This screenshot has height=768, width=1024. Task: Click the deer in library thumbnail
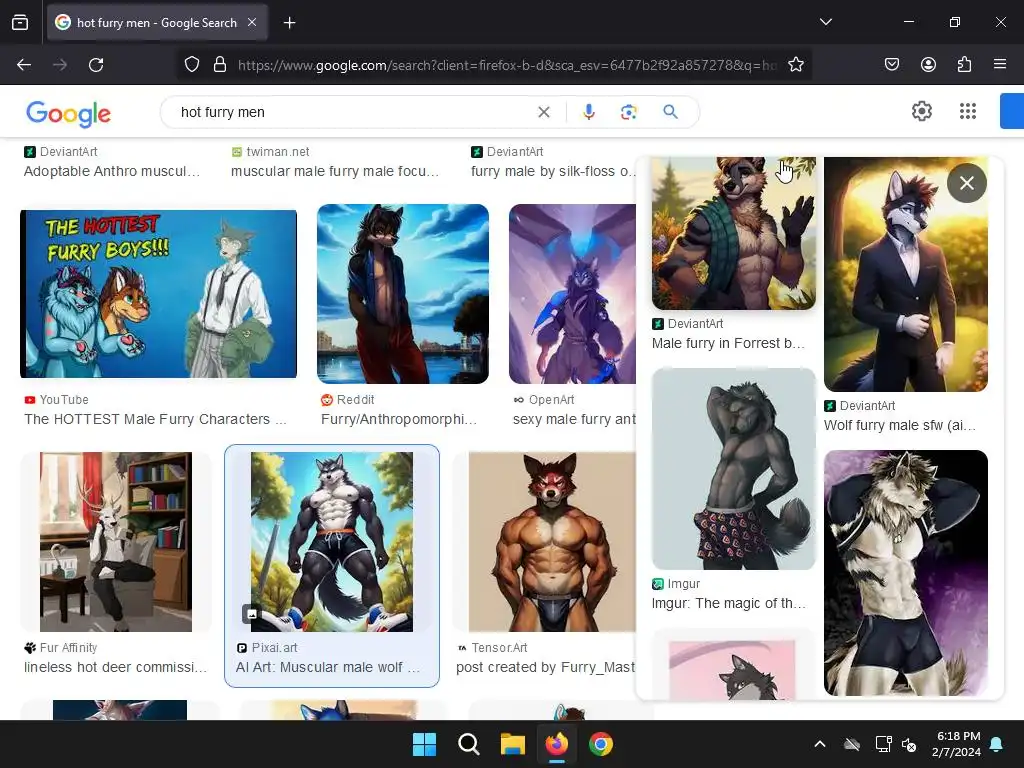[x=116, y=541]
